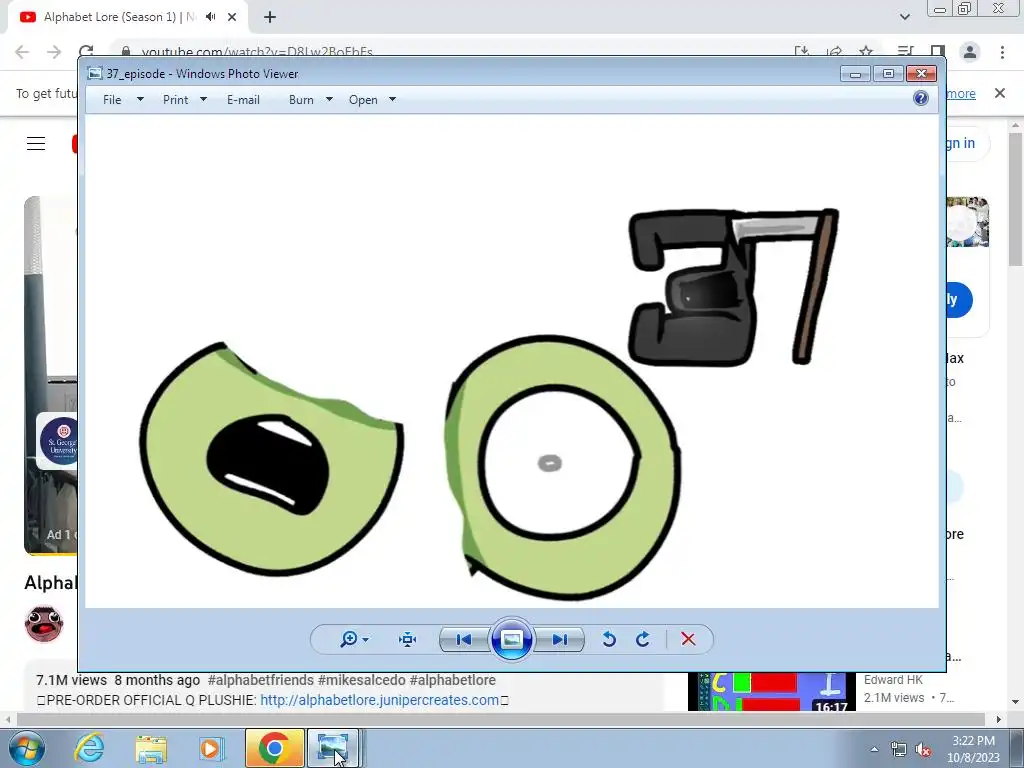Open the File menu in Photo Viewer
The width and height of the screenshot is (1024, 768).
pyautogui.click(x=112, y=100)
